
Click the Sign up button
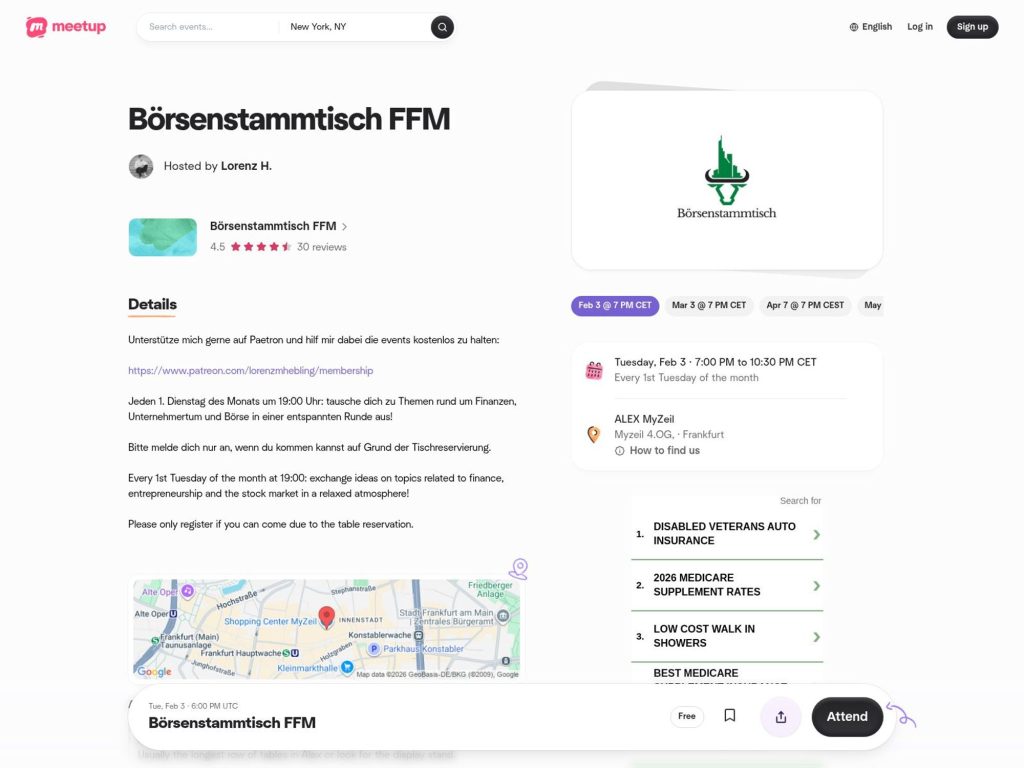coord(972,27)
